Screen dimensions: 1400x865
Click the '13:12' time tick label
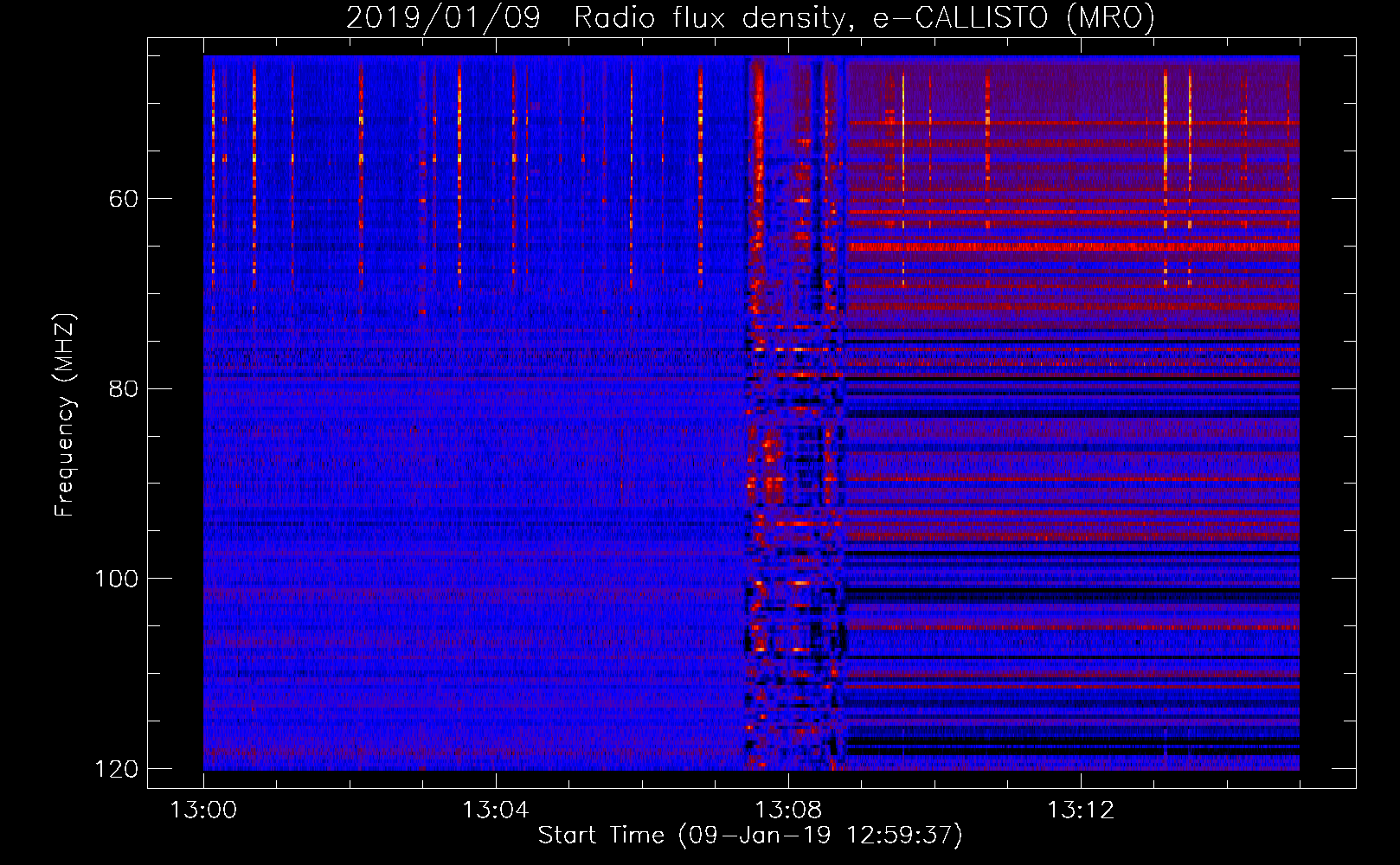(1080, 811)
